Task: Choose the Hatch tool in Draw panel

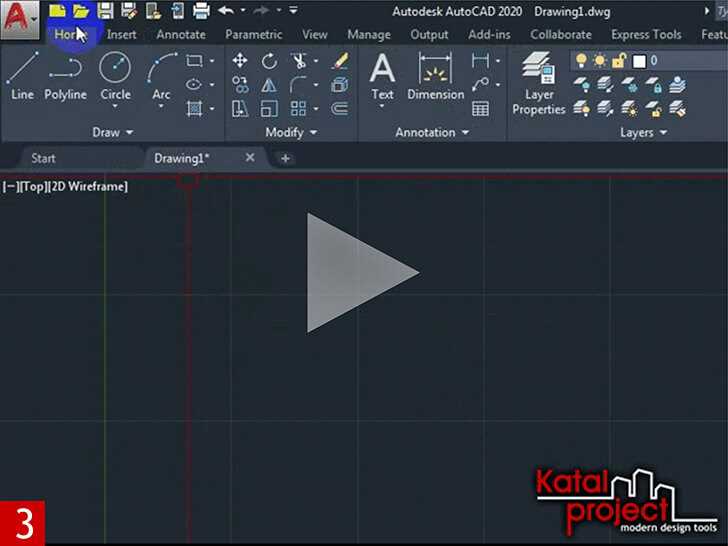Action: (194, 109)
